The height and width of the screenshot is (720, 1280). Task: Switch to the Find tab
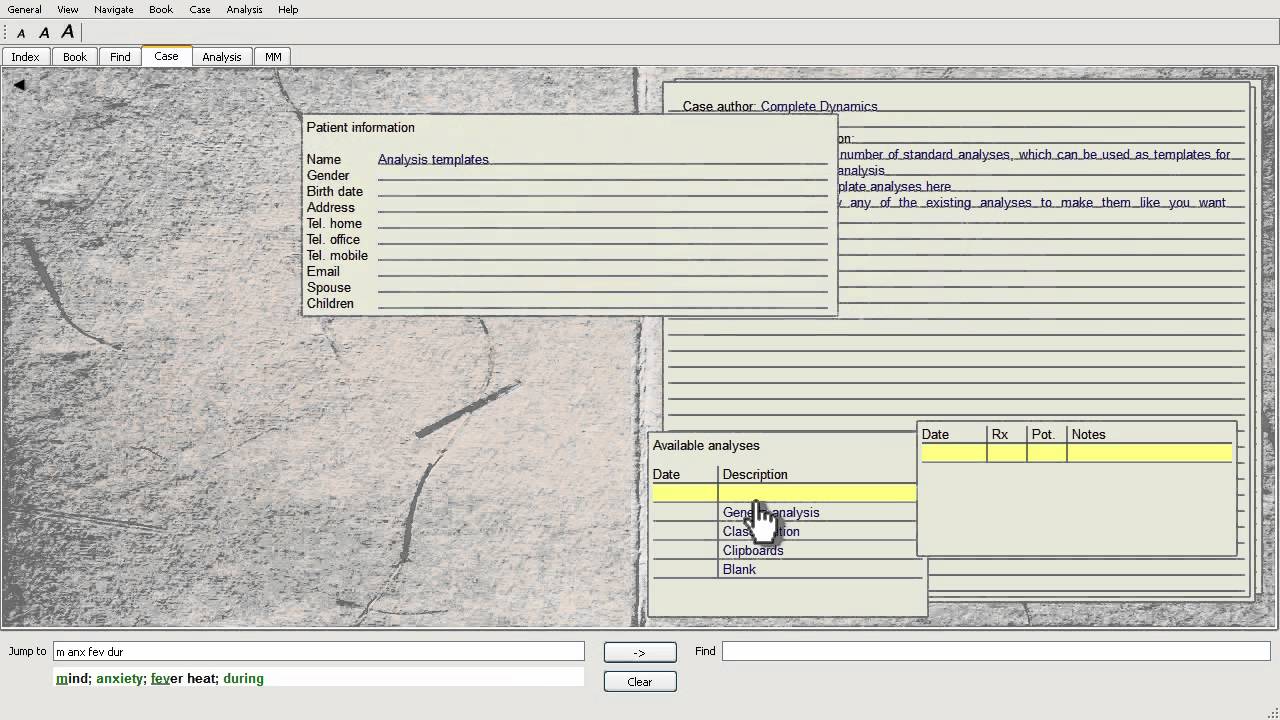tap(120, 57)
